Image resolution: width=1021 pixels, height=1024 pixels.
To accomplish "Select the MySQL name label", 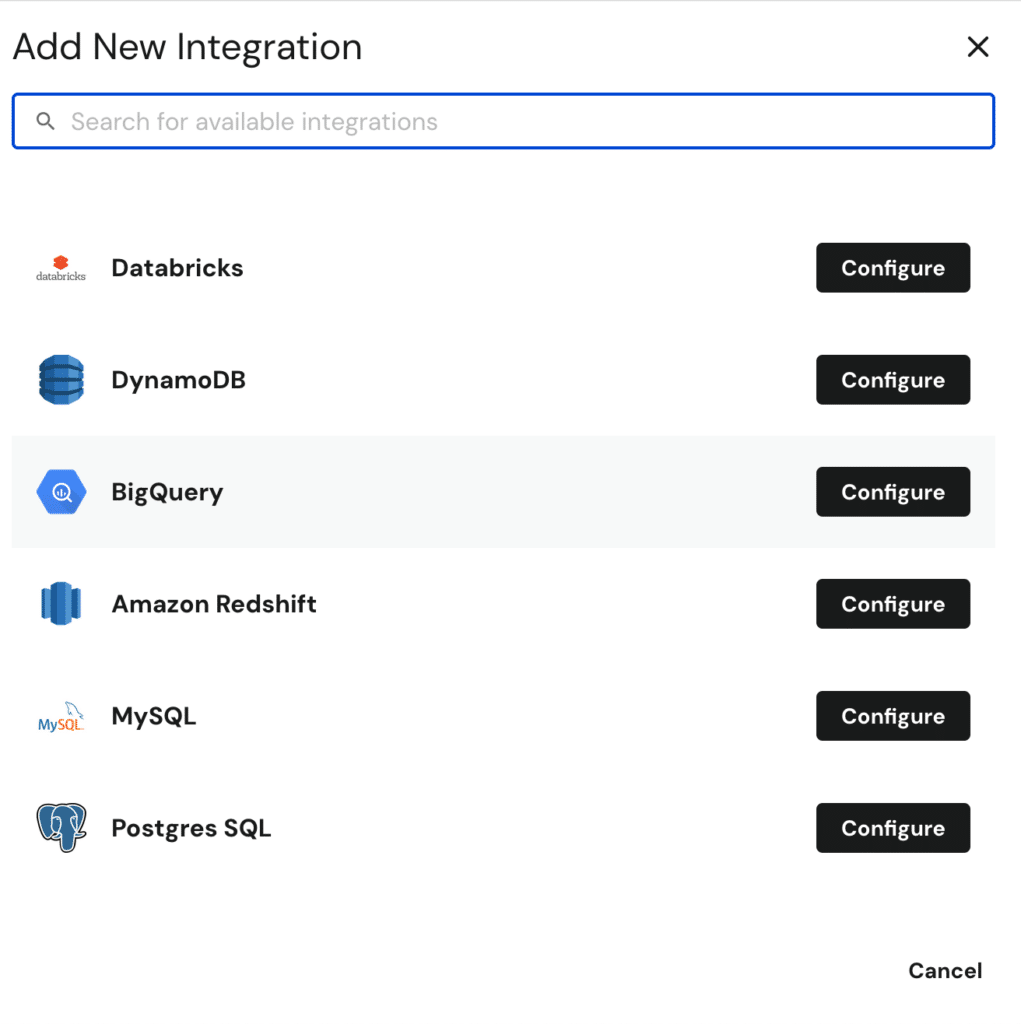I will tap(154, 716).
